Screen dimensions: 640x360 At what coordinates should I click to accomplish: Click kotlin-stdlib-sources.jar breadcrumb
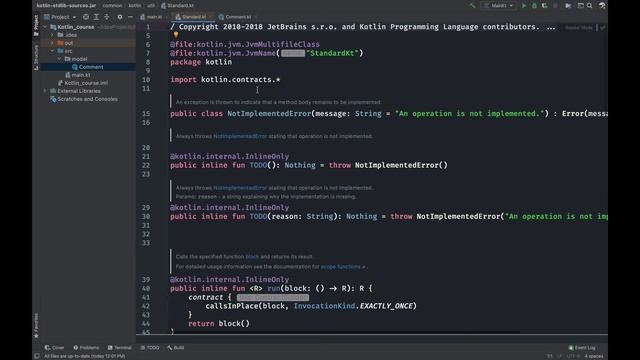[x=66, y=6]
